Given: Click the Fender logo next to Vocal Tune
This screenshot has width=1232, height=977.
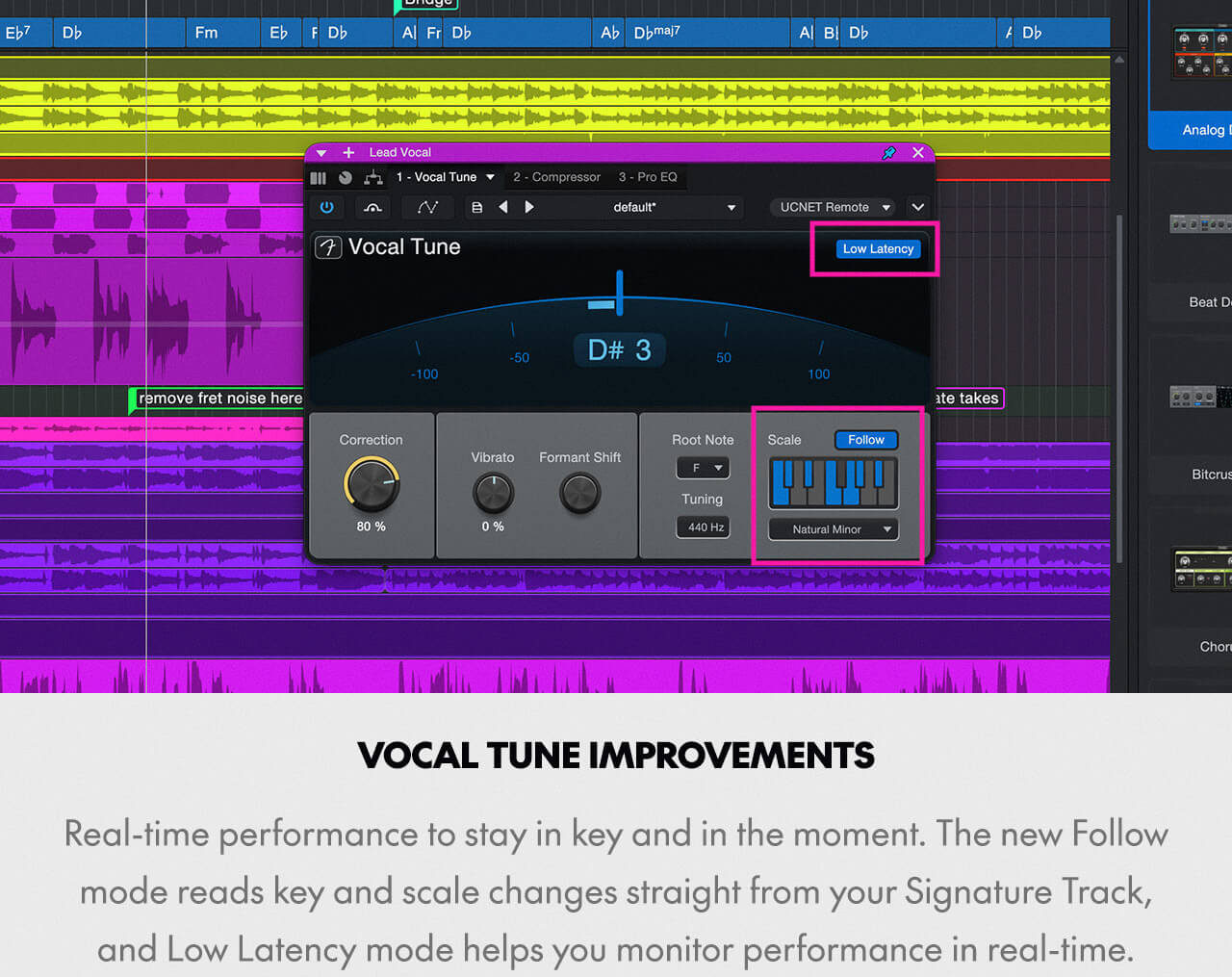Looking at the screenshot, I should [328, 247].
